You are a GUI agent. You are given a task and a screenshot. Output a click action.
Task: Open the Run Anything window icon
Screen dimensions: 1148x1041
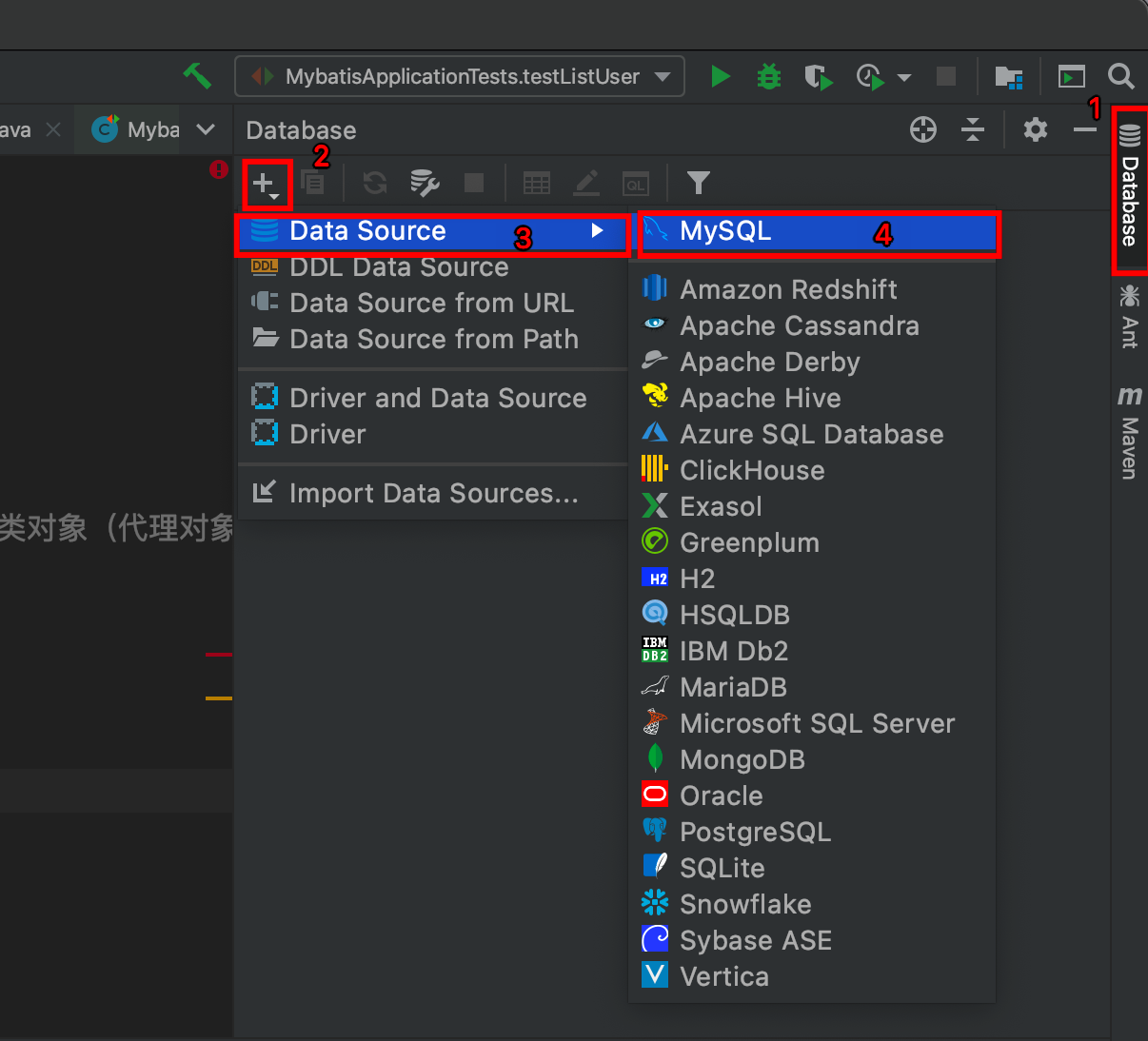(x=1072, y=76)
